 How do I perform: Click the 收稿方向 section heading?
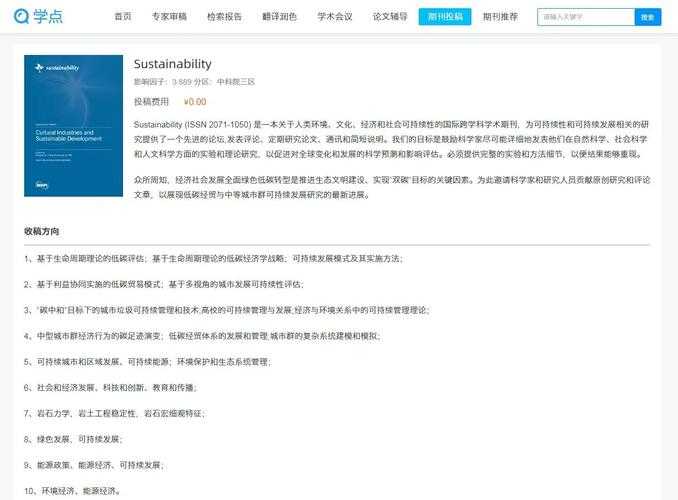[x=42, y=231]
